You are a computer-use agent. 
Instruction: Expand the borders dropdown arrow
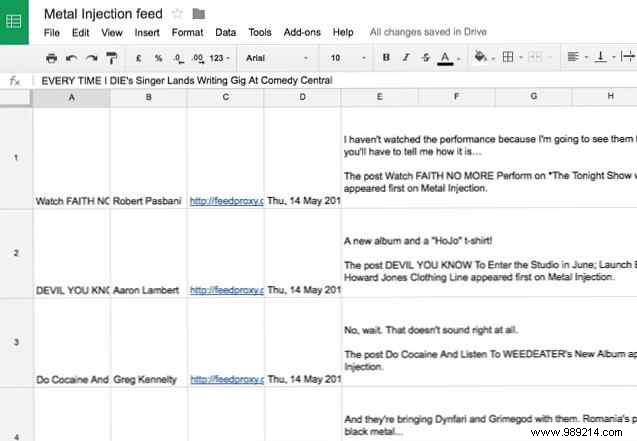pyautogui.click(x=521, y=58)
